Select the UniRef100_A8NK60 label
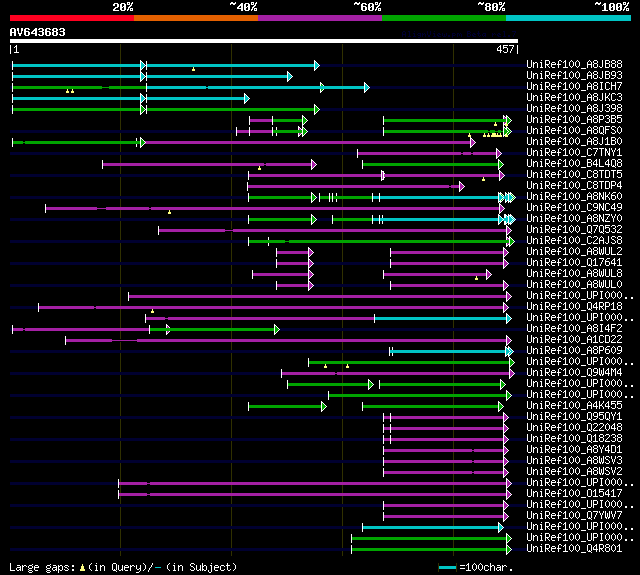This screenshot has height=575, width=640. click(x=574, y=196)
